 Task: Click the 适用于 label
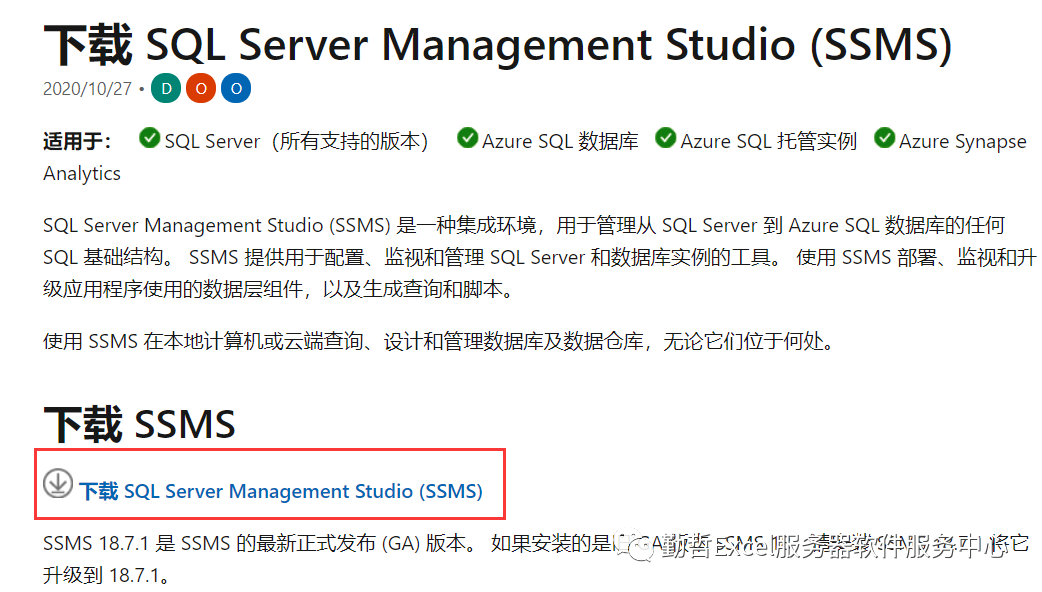point(78,141)
